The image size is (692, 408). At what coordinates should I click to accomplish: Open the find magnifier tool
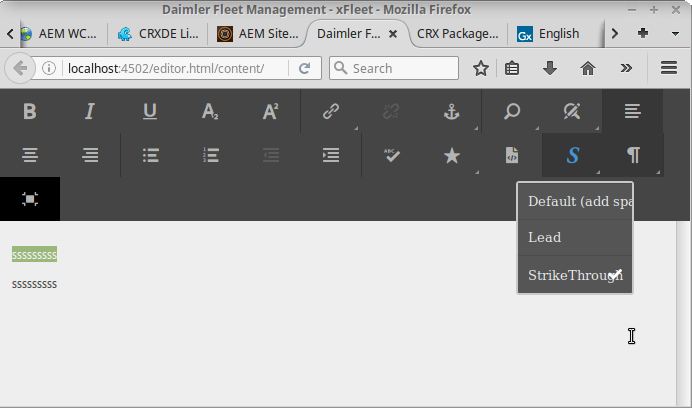click(512, 112)
